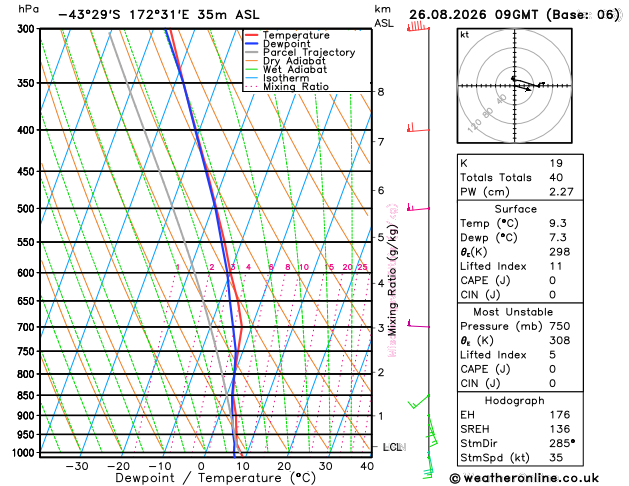The height and width of the screenshot is (486, 629).
Task: Click the wind barb at 500 hPa
Action: click(418, 207)
